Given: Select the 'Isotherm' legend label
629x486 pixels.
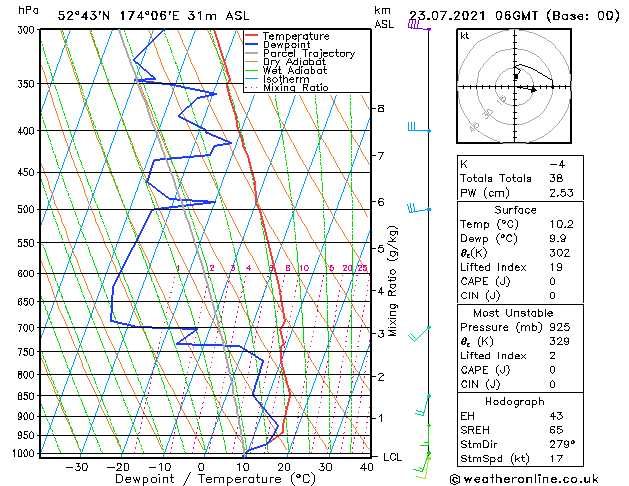Looking at the screenshot, I should point(286,79).
